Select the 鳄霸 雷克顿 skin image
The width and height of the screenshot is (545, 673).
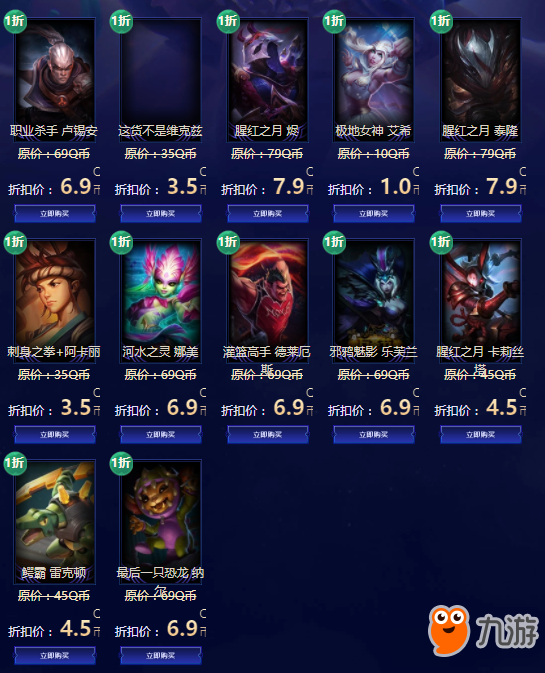pyautogui.click(x=54, y=521)
